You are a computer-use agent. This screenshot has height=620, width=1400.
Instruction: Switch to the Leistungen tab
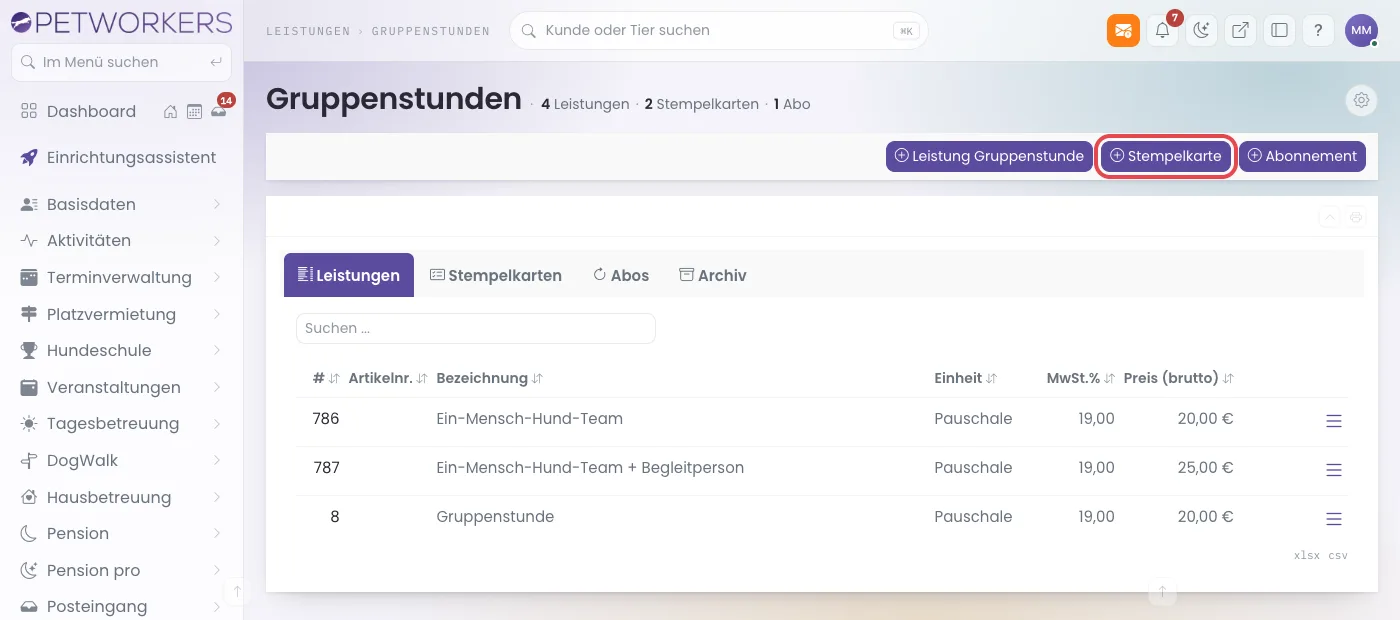point(349,275)
